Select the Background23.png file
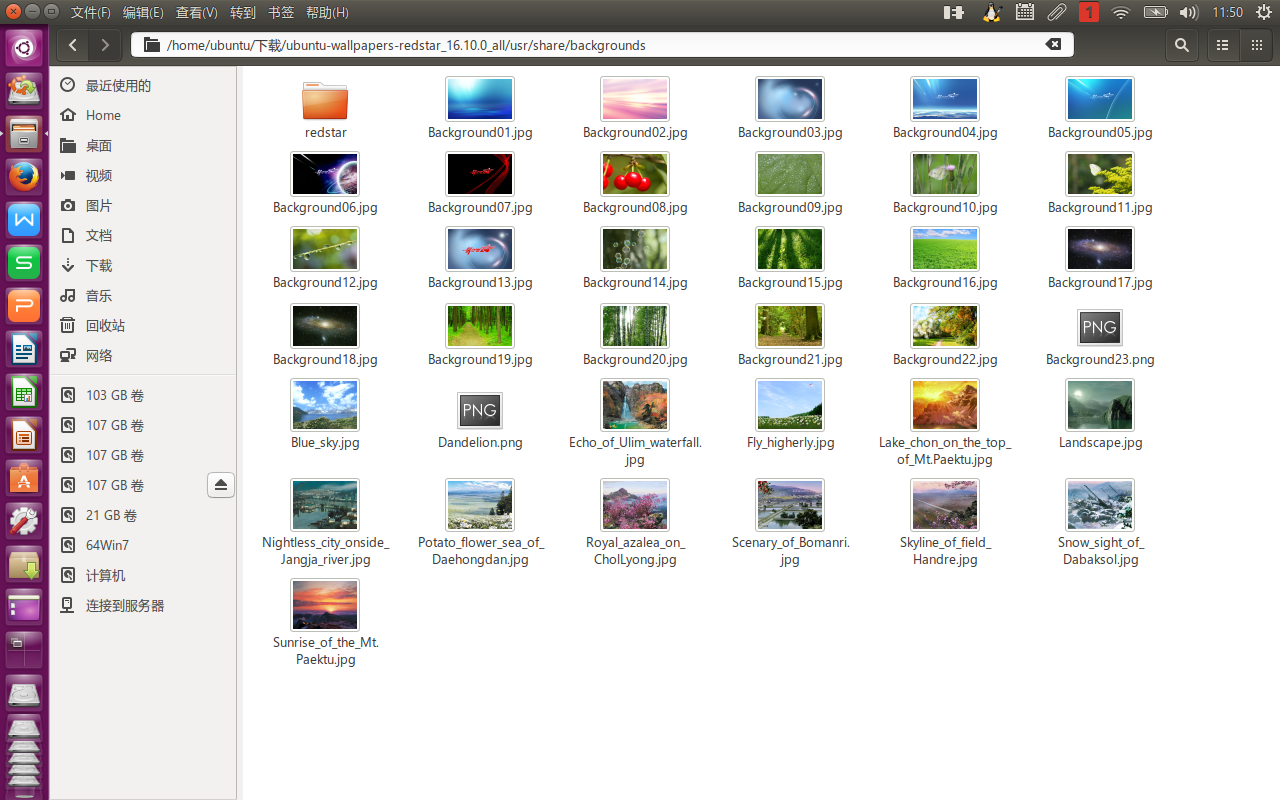The width and height of the screenshot is (1280, 800). click(x=1100, y=327)
